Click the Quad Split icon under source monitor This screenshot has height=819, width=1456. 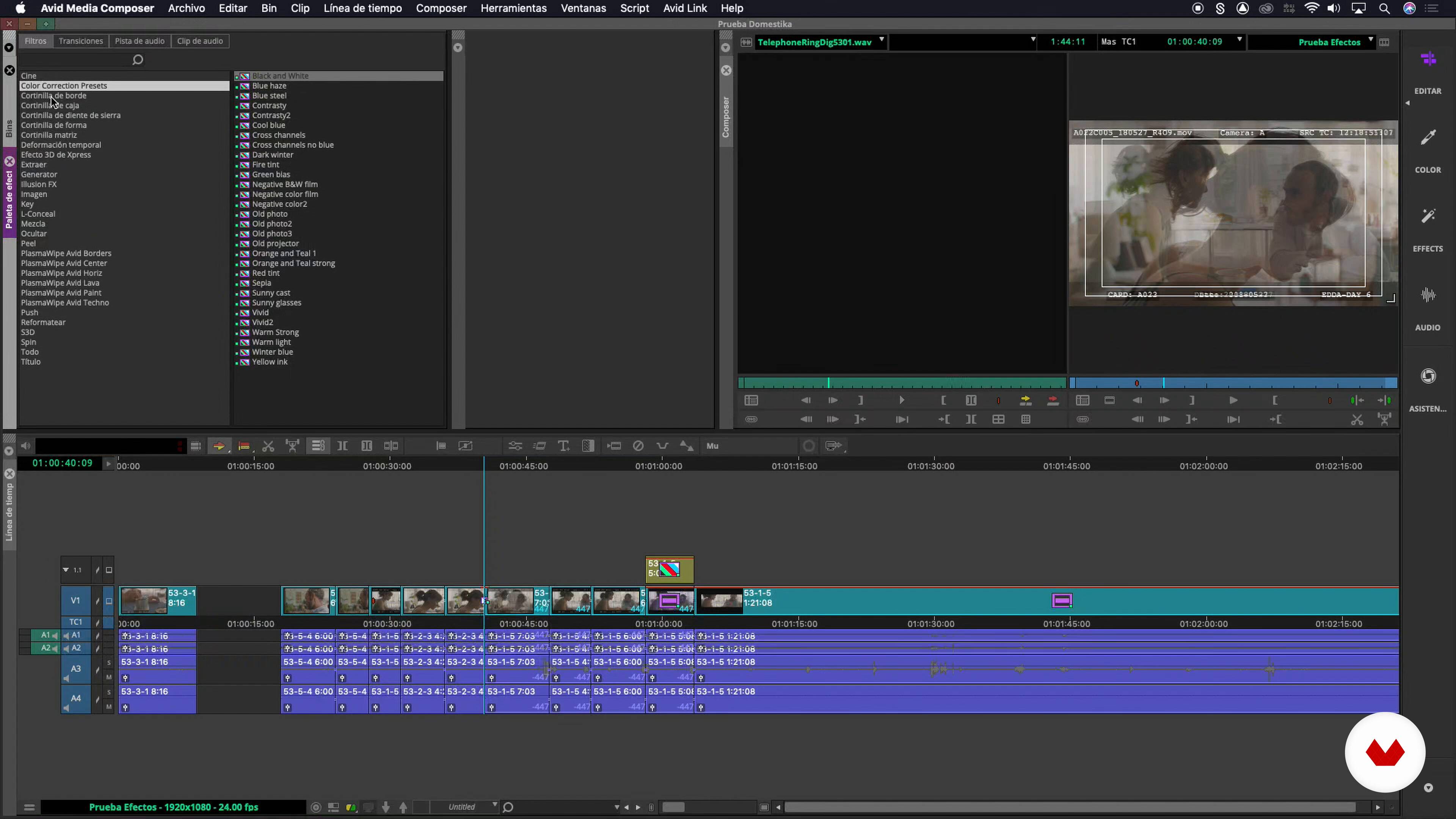click(x=998, y=419)
